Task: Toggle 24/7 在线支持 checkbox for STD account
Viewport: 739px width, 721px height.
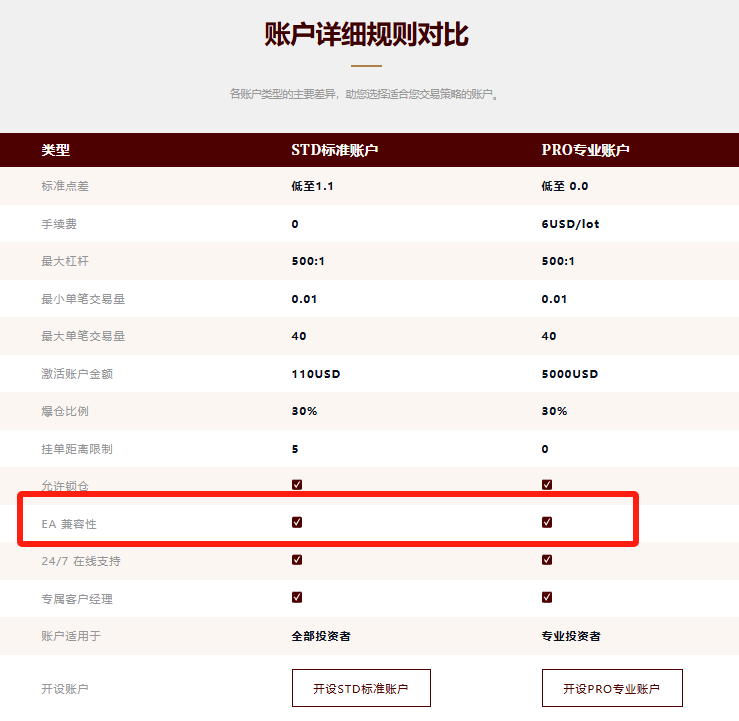Action: click(x=297, y=560)
